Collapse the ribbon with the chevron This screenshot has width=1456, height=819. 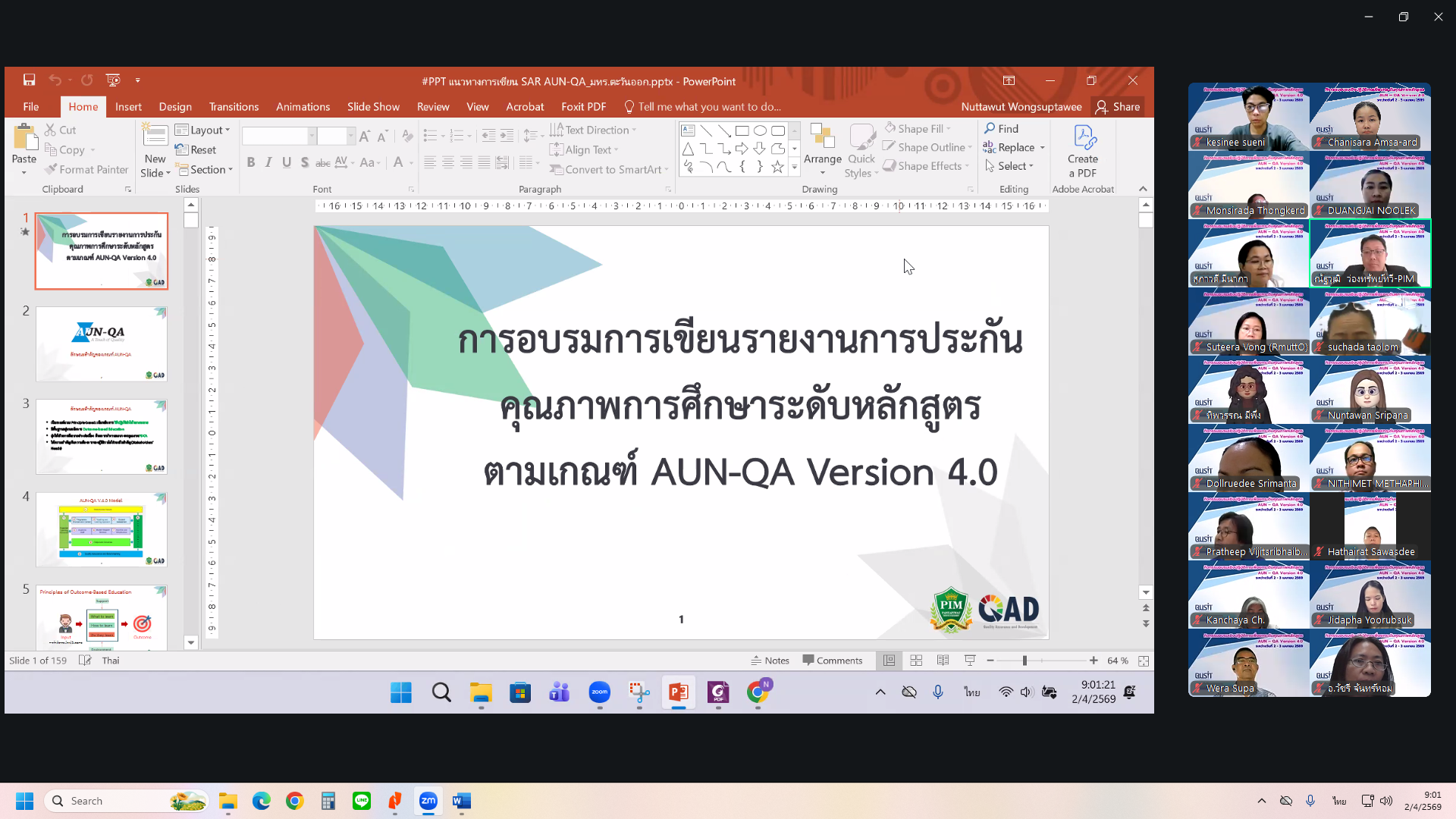(x=1142, y=189)
